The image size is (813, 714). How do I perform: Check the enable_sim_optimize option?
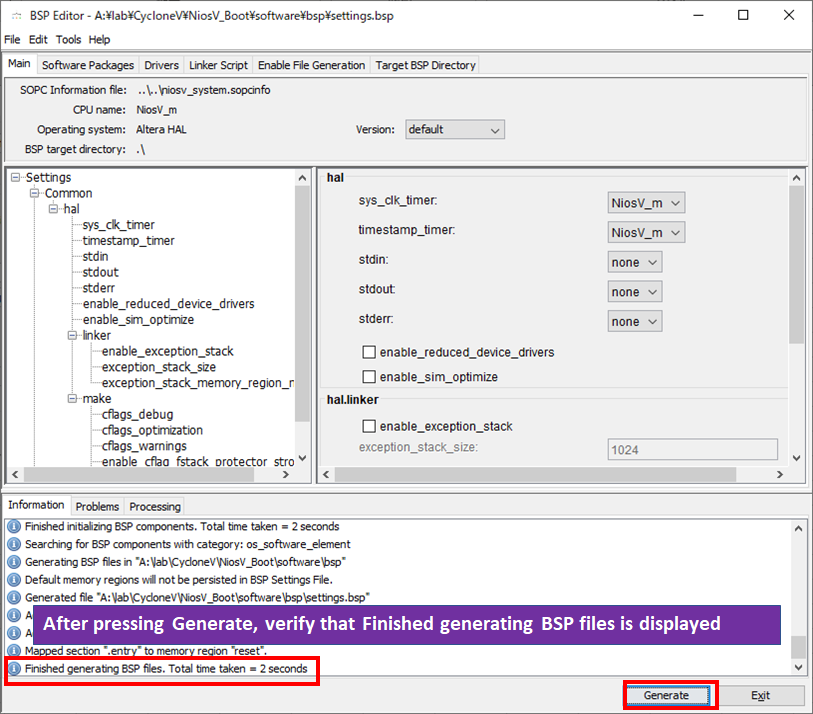pos(369,376)
